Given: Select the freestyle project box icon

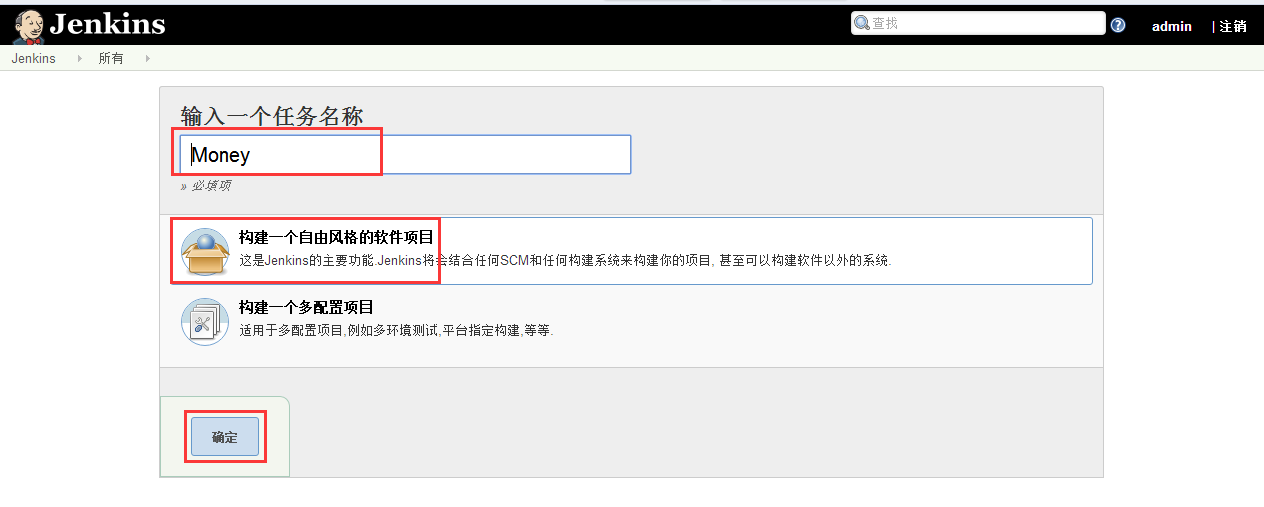Looking at the screenshot, I should pos(205,252).
